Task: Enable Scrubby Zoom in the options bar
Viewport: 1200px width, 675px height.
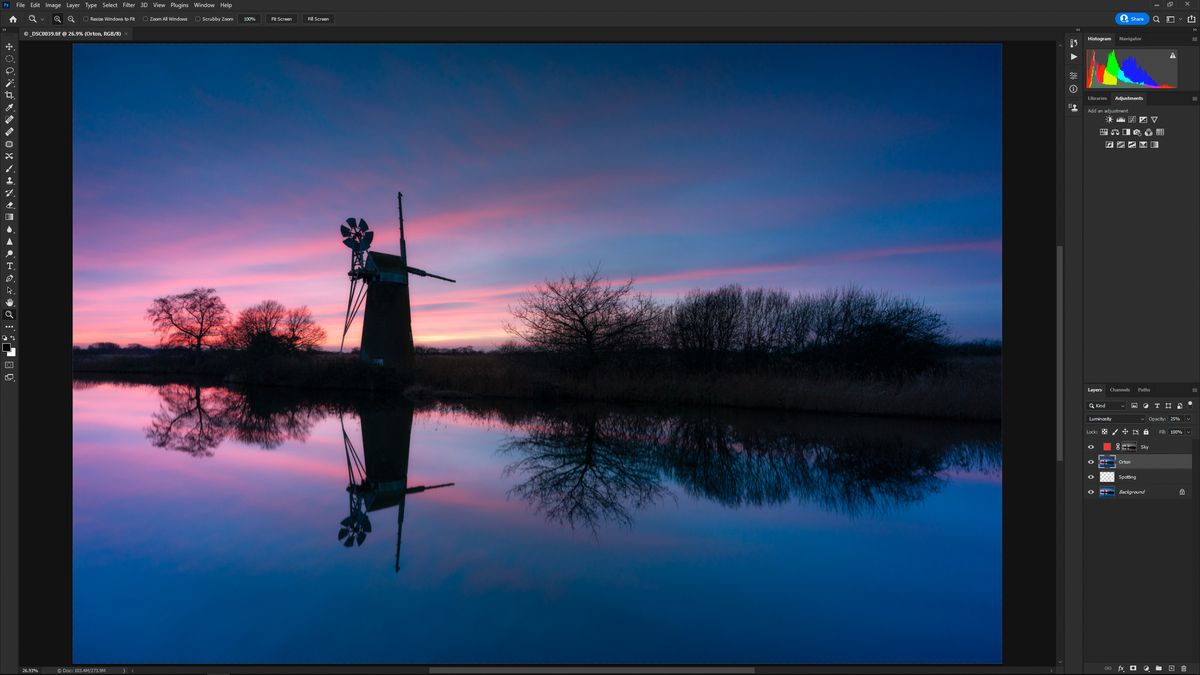Action: (x=198, y=19)
